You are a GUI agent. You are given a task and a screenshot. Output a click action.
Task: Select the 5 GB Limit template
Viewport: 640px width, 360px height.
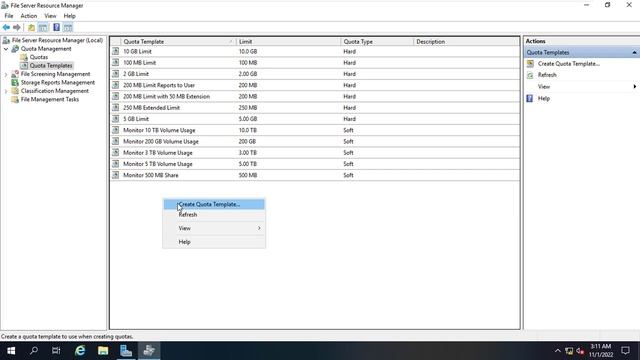(x=315, y=119)
